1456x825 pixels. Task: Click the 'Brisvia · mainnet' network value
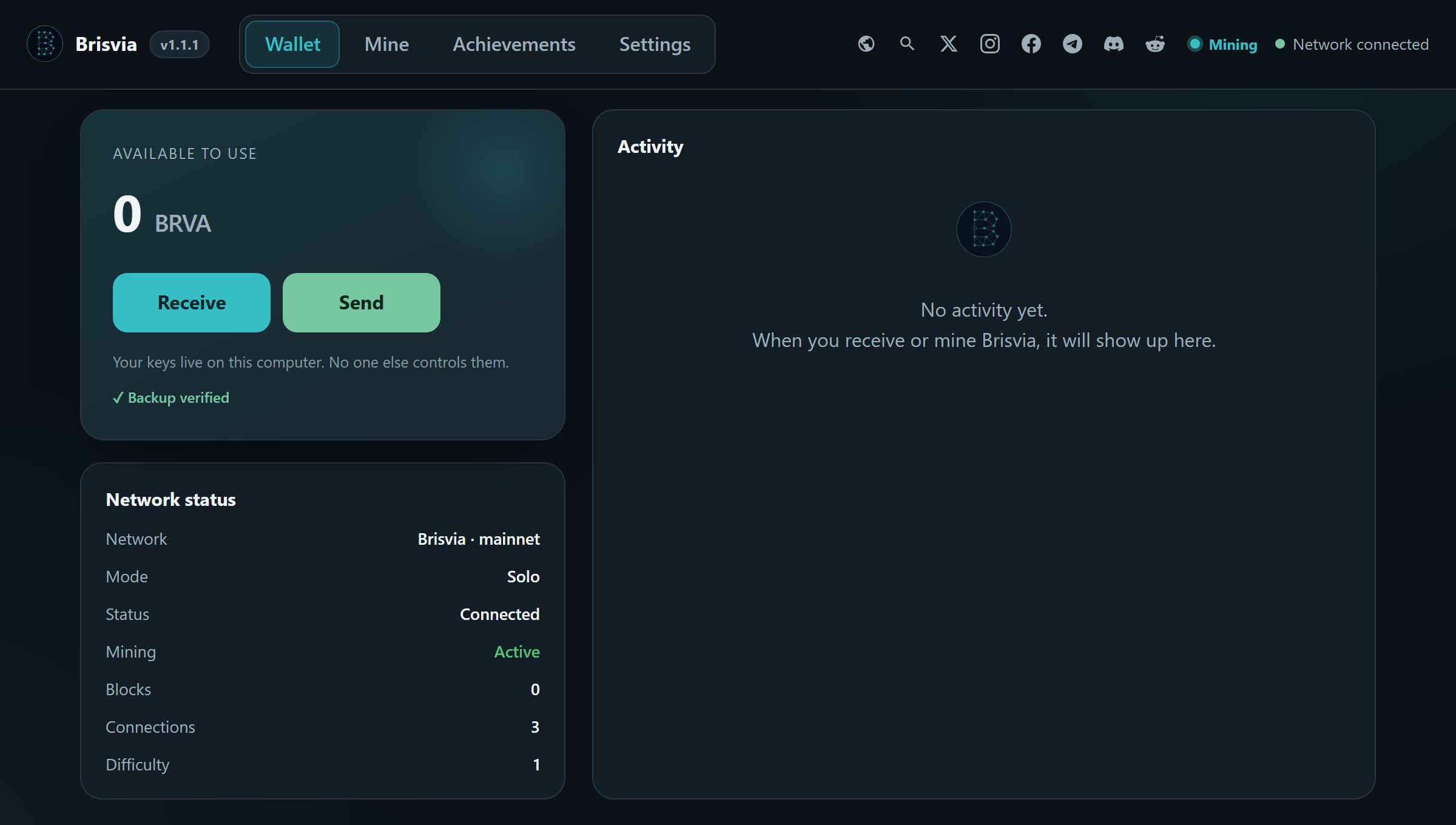click(479, 539)
